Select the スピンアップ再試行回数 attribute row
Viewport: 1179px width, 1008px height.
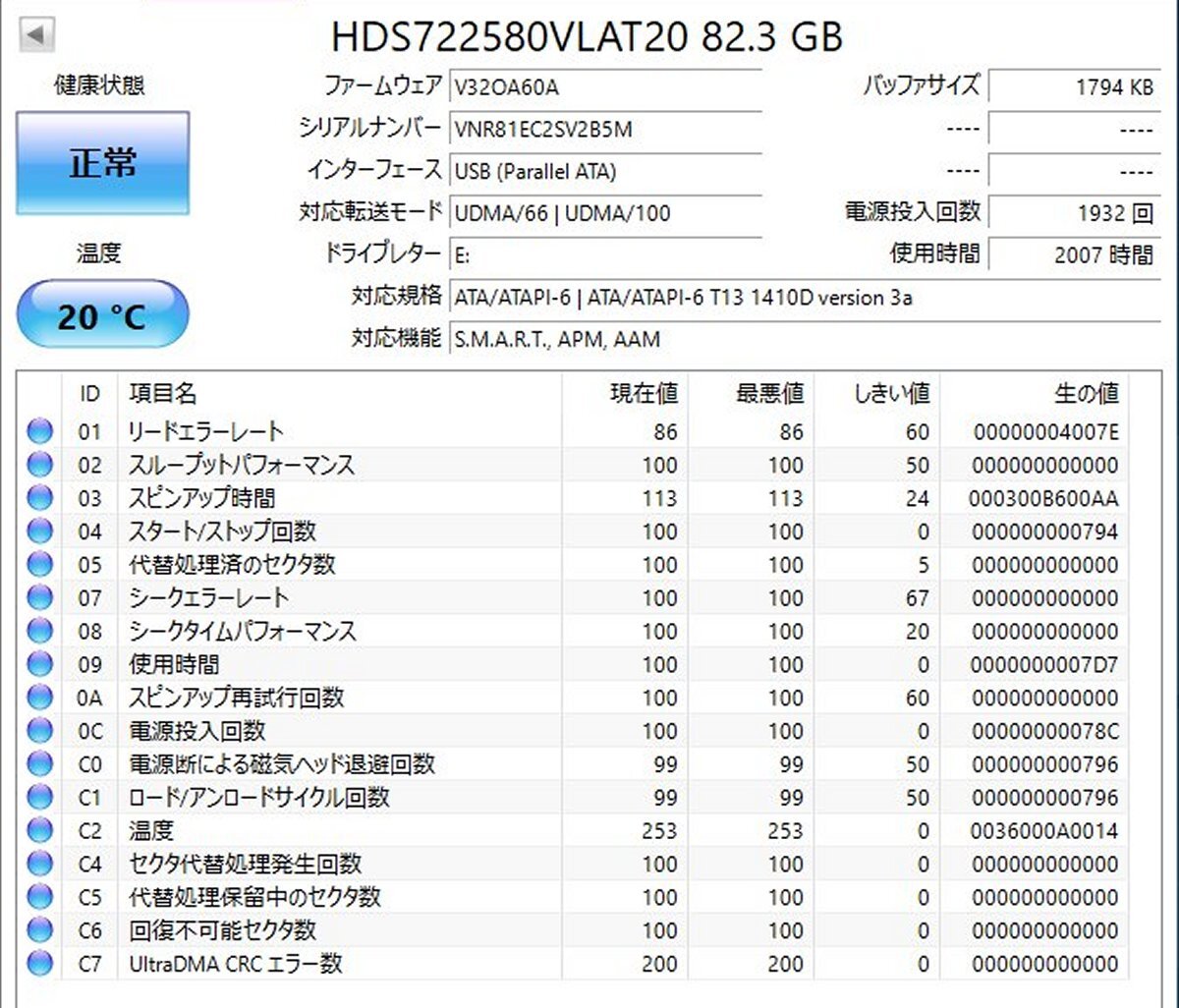[574, 698]
